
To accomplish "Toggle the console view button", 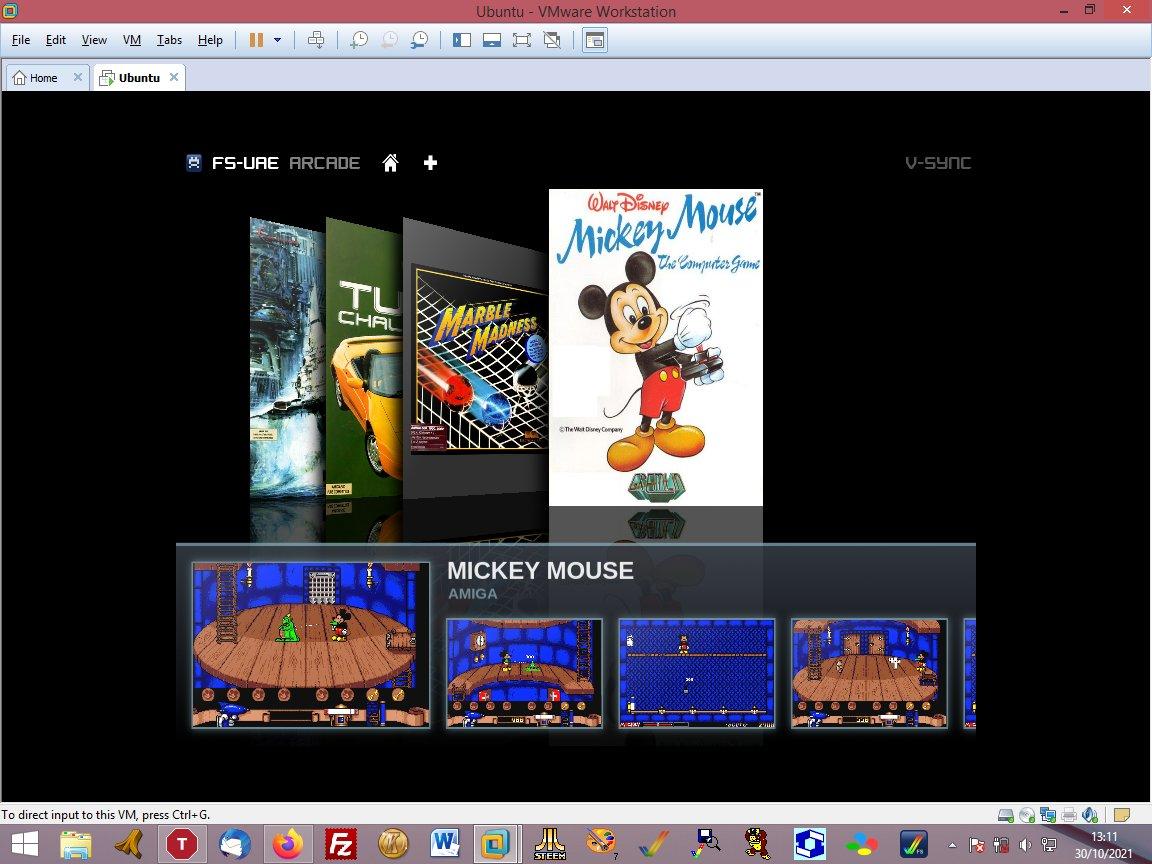I will (594, 40).
